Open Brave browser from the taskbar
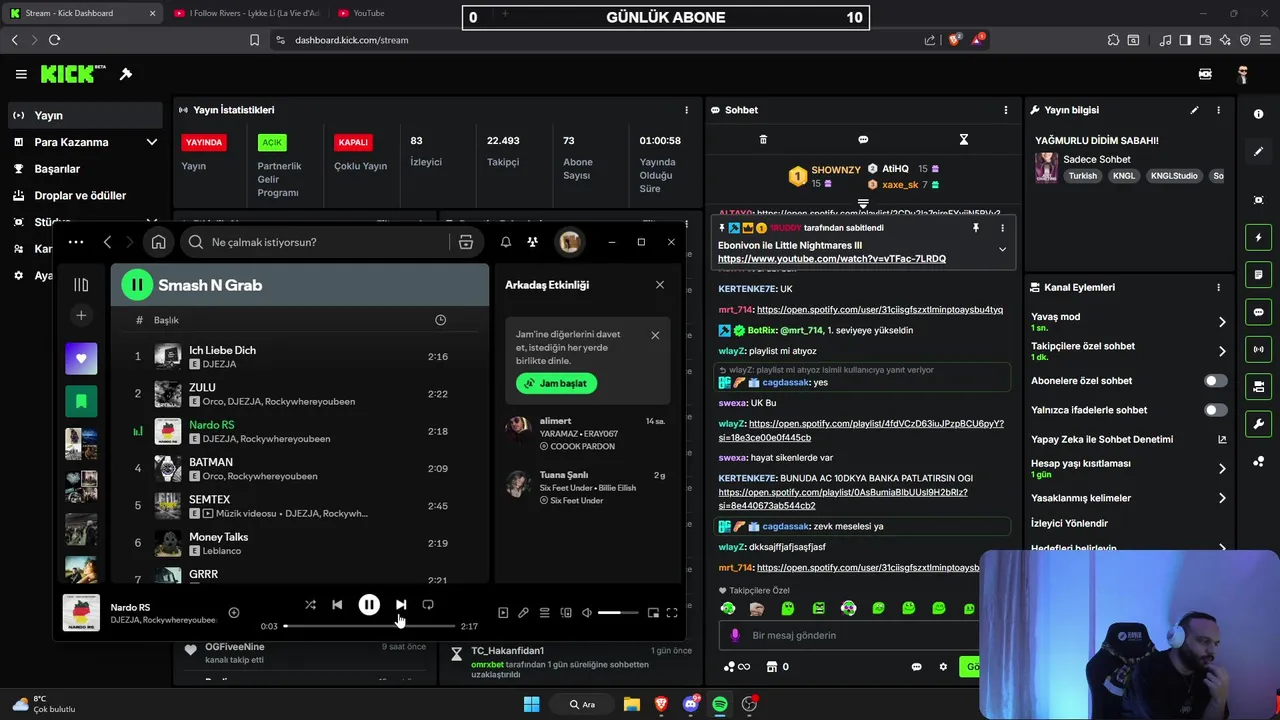This screenshot has width=1280, height=720. pyautogui.click(x=661, y=704)
